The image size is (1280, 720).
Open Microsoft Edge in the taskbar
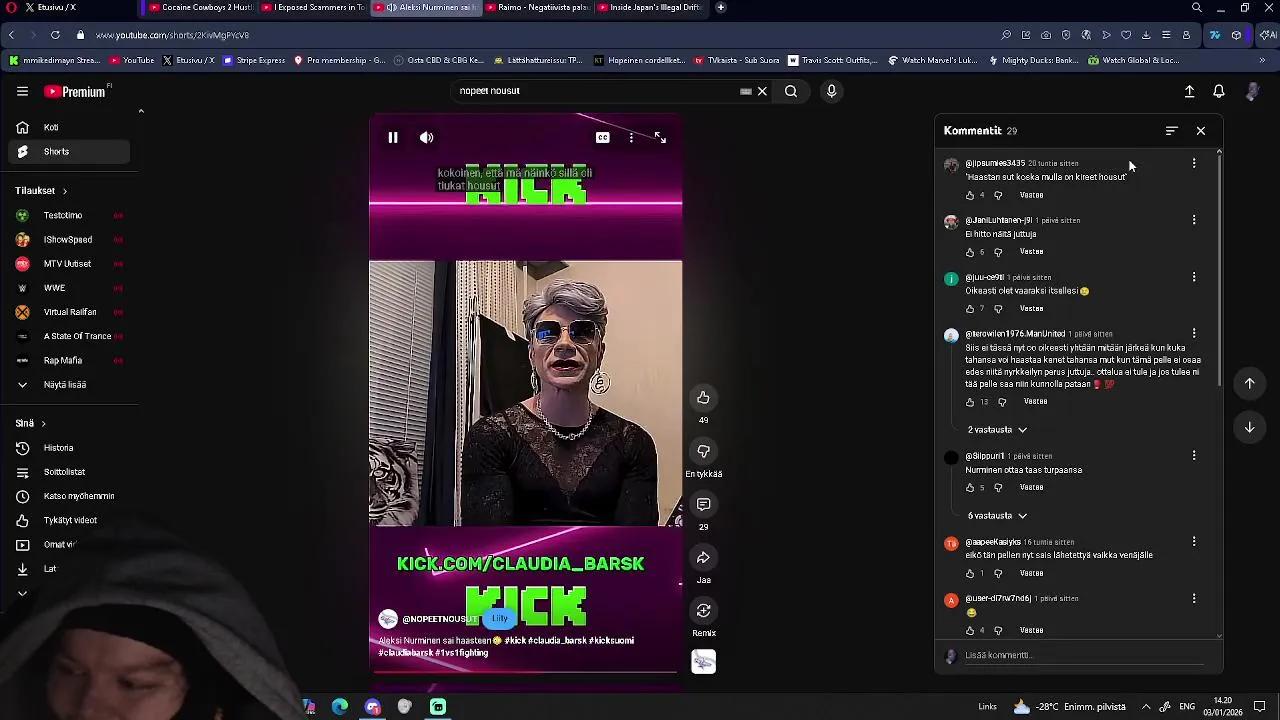pos(340,707)
